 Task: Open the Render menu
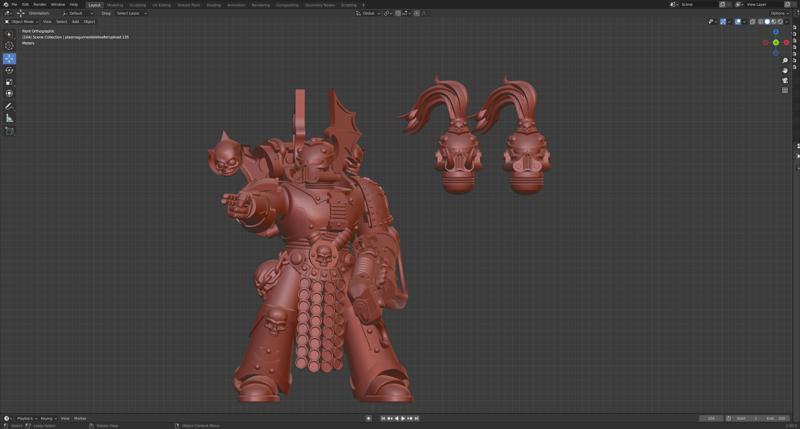tap(40, 5)
